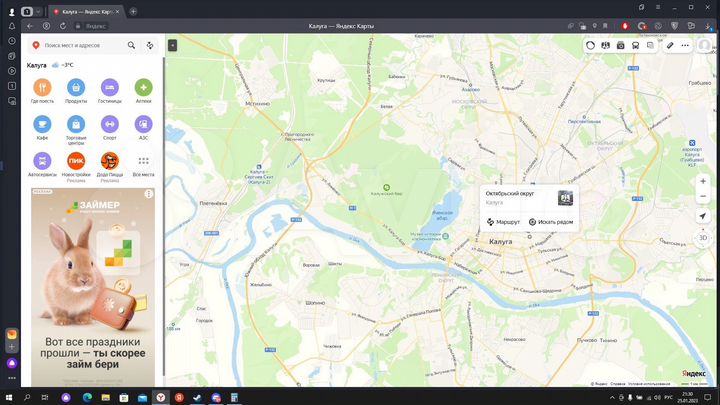
Task: Select the 'Калуга — Яндекс Карты' browser tab
Action: coord(86,11)
